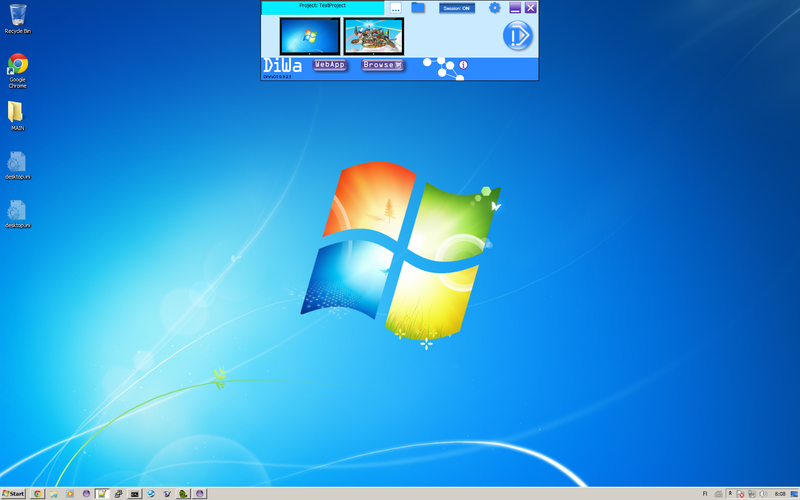Screen dimensions: 800x500
Task: Select the MAIN folder on the desktop
Action: click(17, 116)
